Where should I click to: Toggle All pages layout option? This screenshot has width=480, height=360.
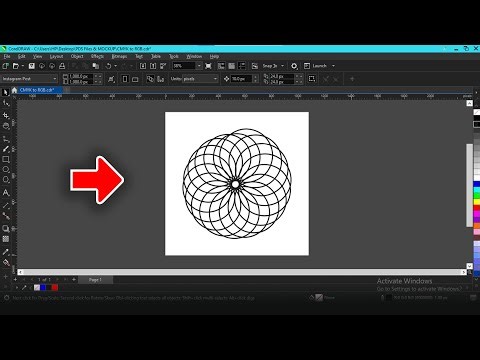point(150,79)
